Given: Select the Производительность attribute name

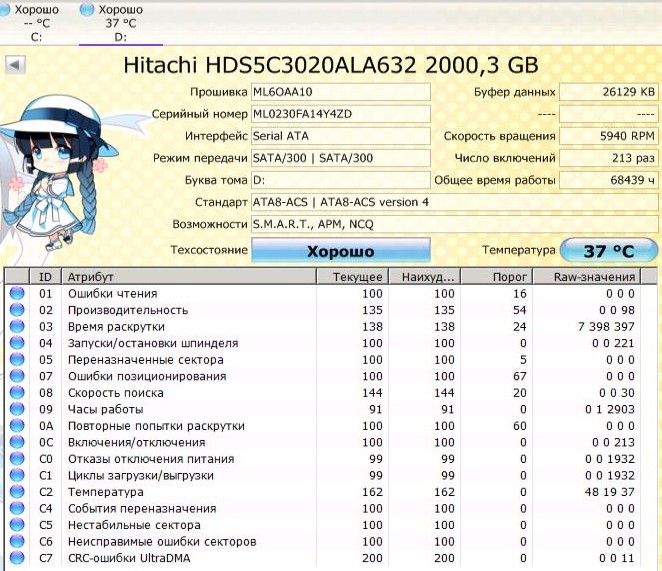Looking at the screenshot, I should click(128, 310).
